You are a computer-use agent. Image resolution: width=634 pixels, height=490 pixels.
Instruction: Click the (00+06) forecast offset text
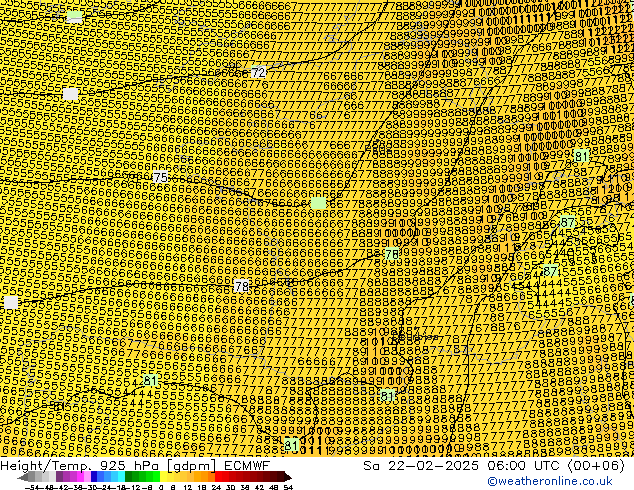(597, 466)
